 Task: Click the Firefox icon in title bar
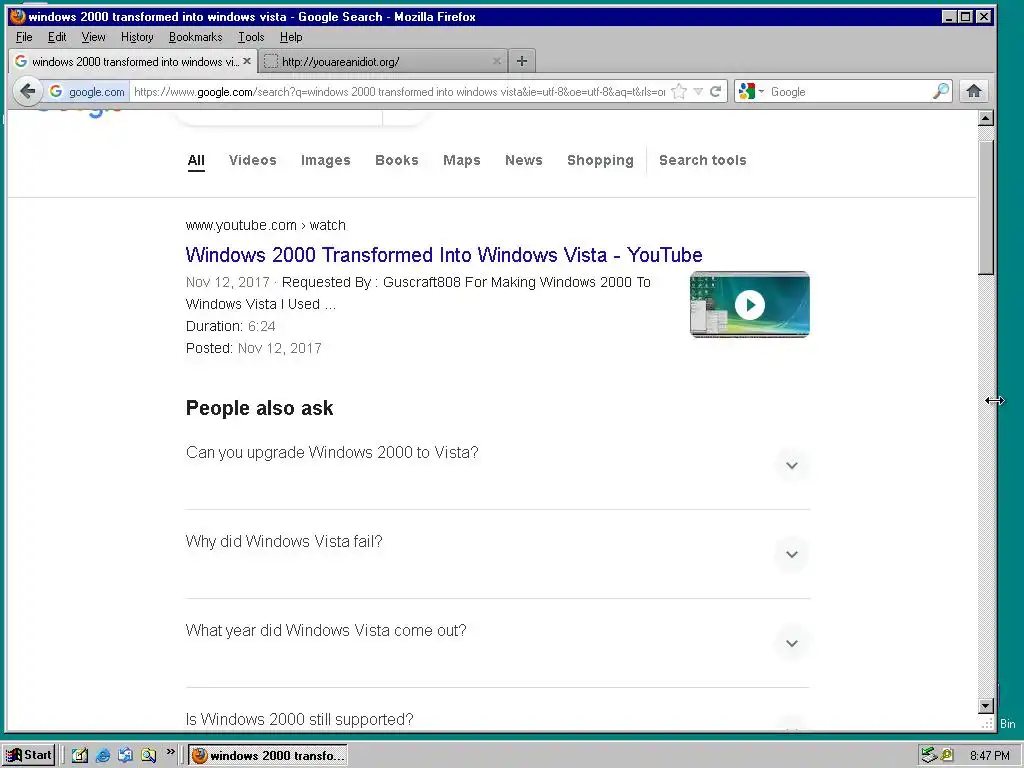tap(18, 16)
